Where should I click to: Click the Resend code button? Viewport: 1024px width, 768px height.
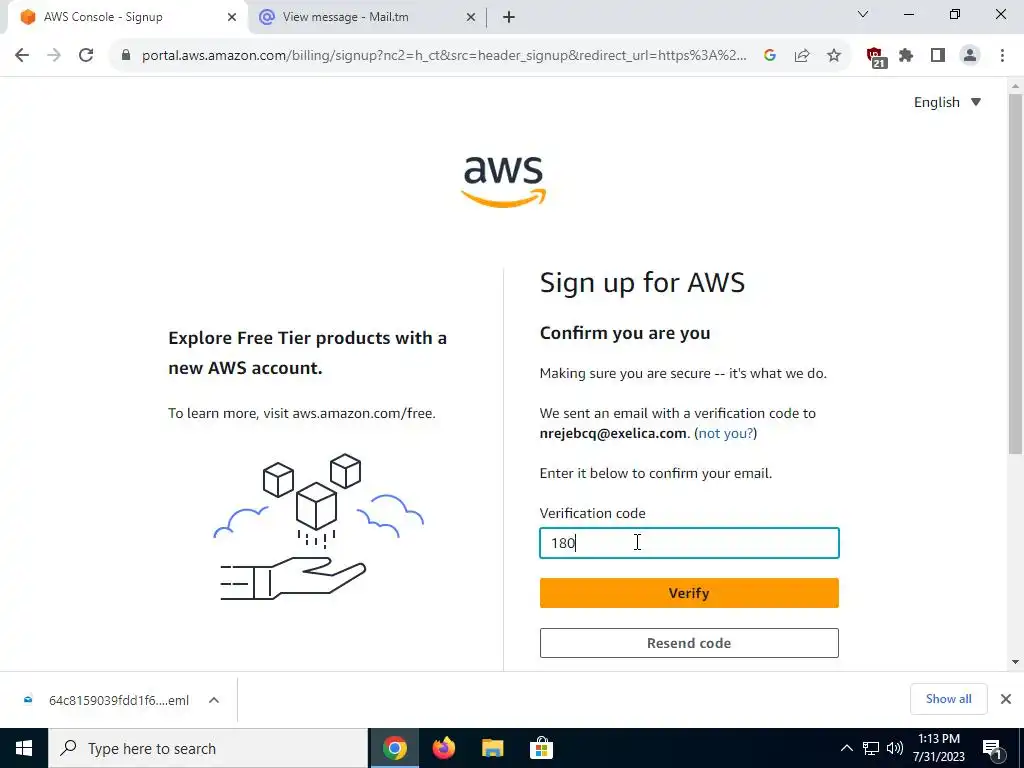point(689,643)
